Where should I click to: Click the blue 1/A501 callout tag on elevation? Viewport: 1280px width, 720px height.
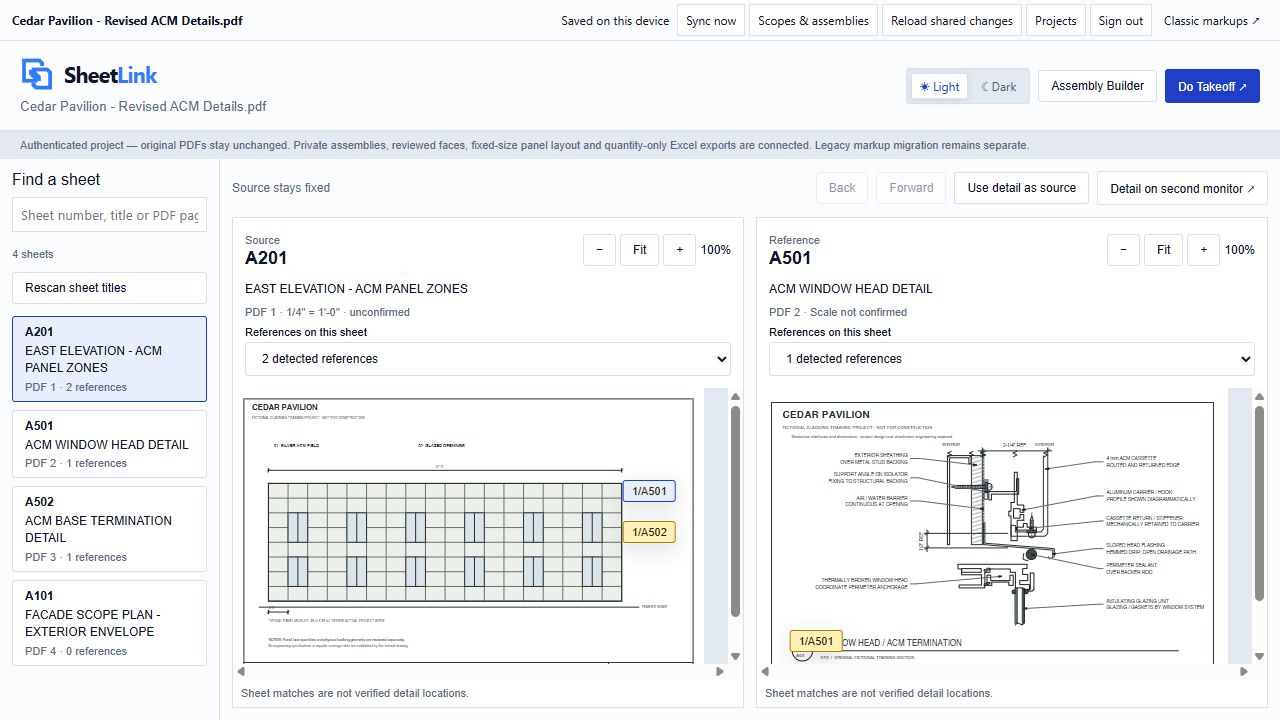[649, 491]
